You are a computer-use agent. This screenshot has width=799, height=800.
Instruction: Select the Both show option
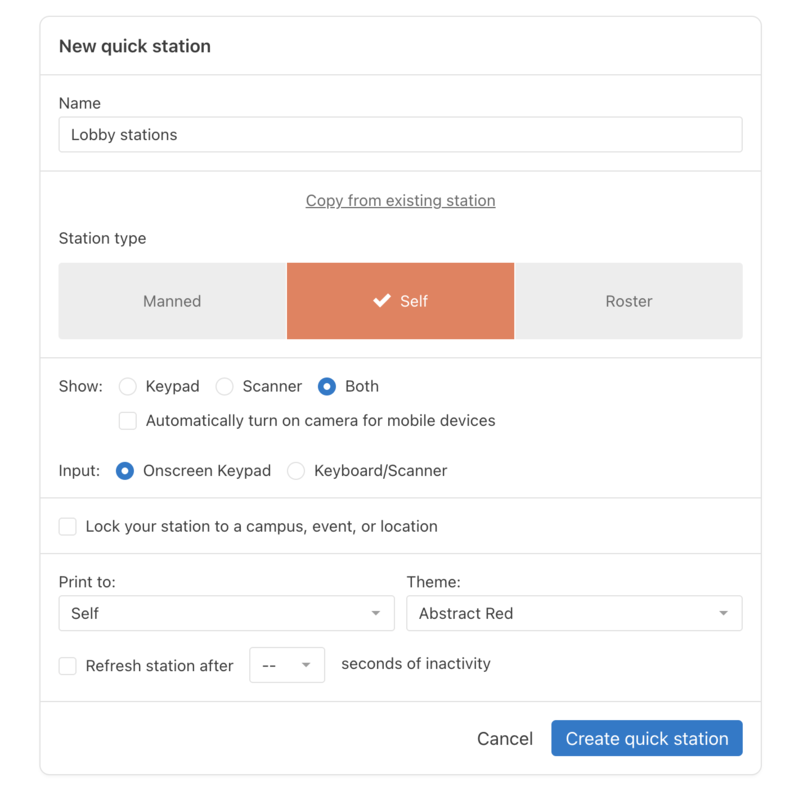coord(327,386)
